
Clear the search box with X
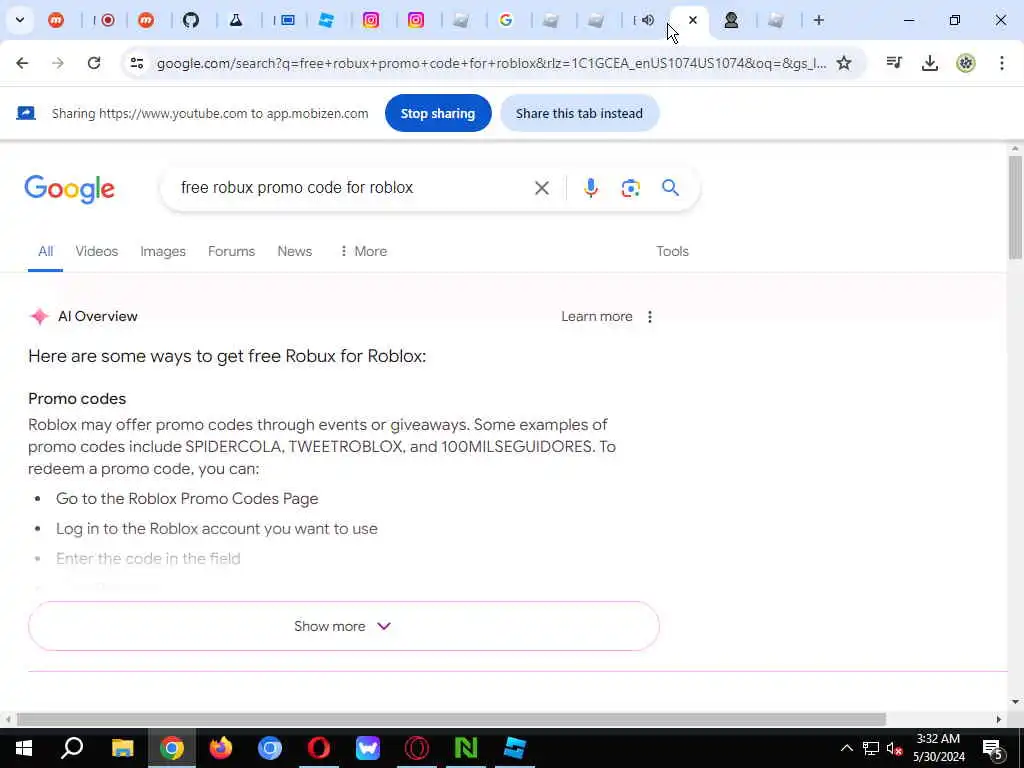(x=541, y=188)
